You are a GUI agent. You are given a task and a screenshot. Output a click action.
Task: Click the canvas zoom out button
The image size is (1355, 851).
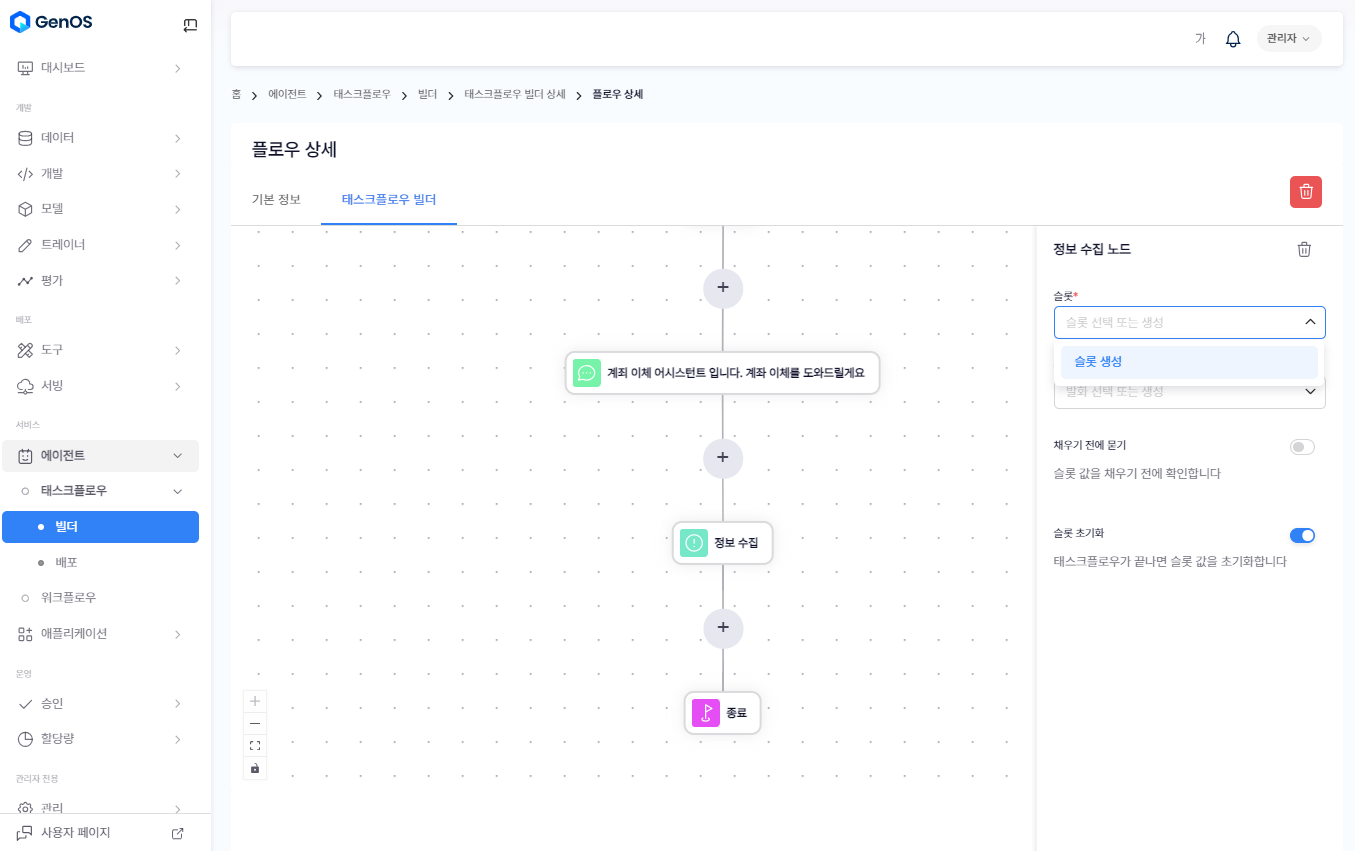pyautogui.click(x=255, y=723)
